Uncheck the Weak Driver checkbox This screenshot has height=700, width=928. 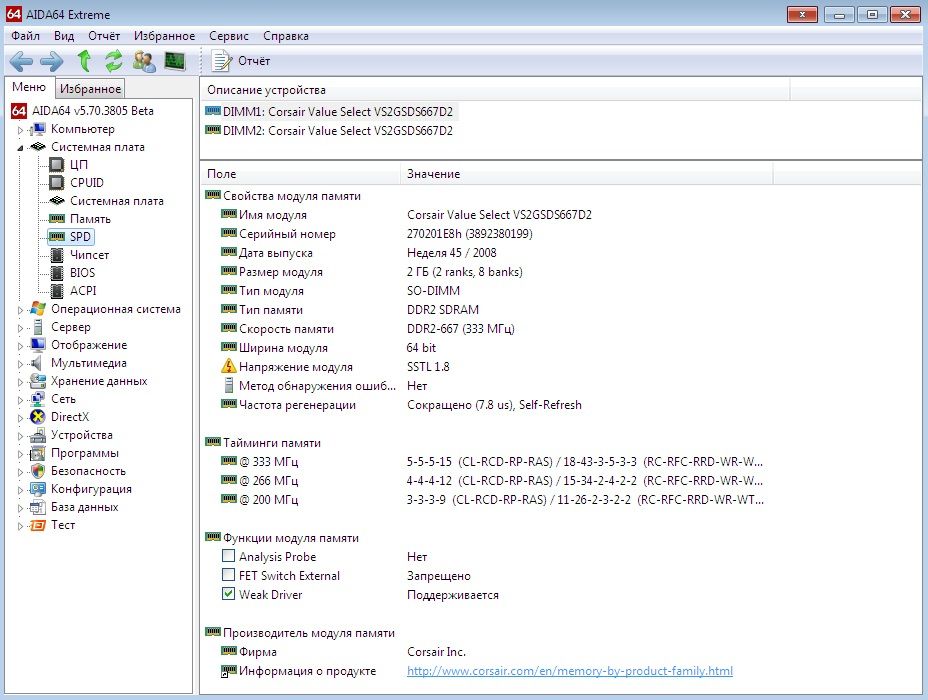(x=228, y=593)
